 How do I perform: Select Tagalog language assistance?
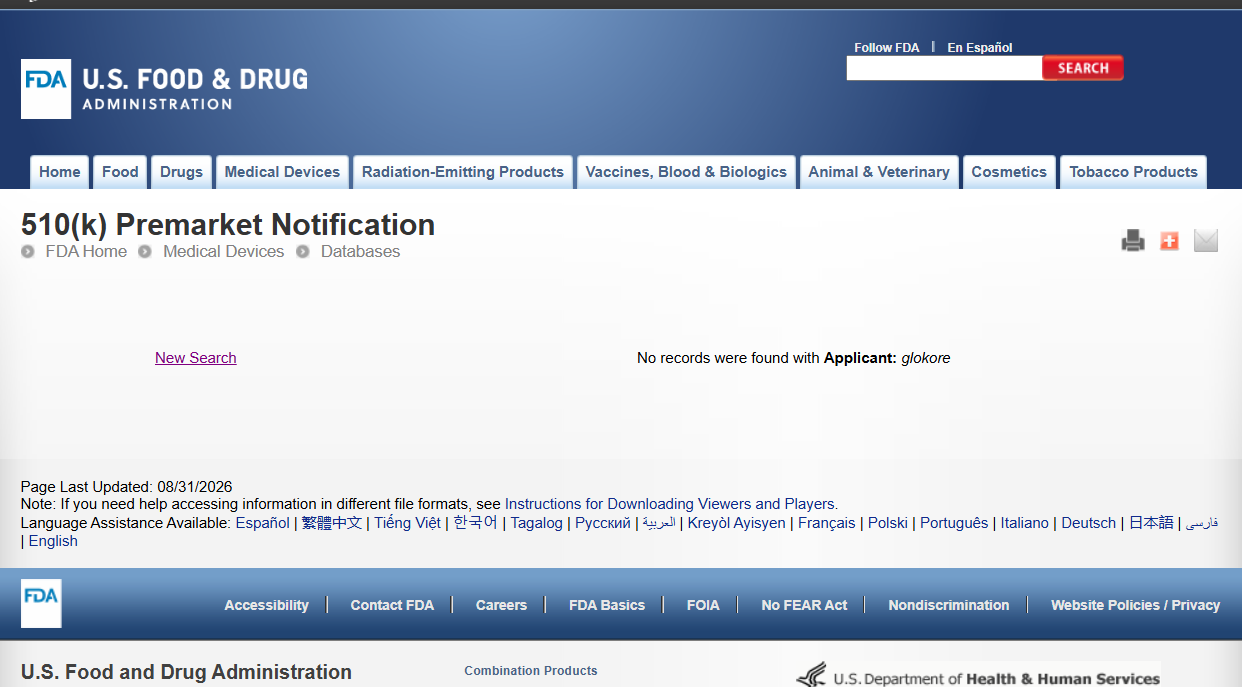(x=537, y=523)
